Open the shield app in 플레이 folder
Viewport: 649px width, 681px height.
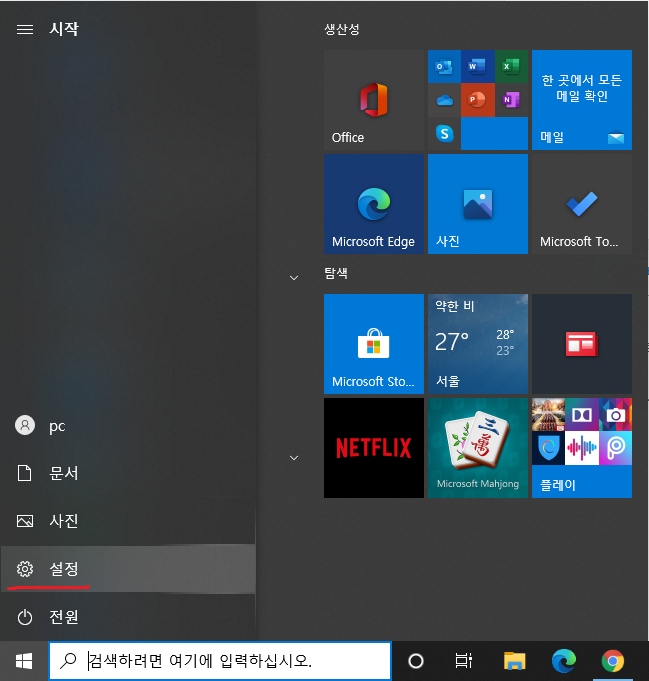click(548, 448)
